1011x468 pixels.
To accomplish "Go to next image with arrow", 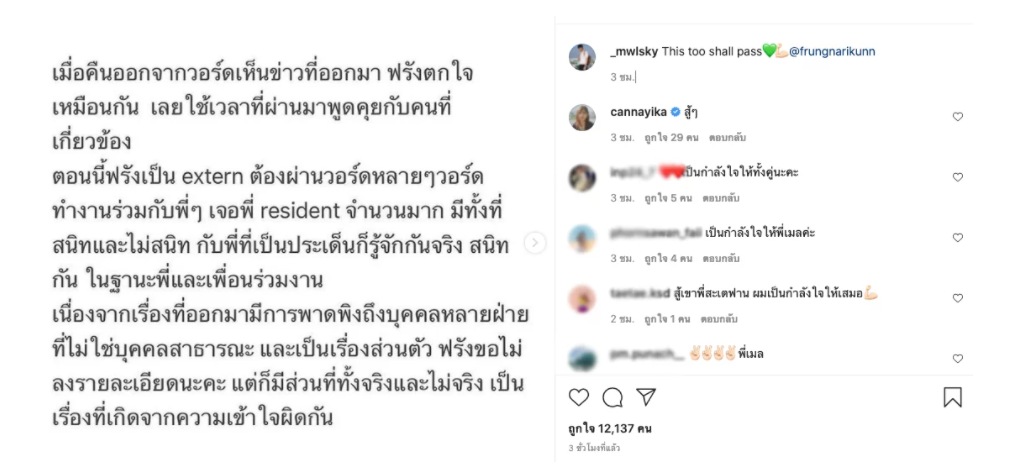I will (535, 243).
